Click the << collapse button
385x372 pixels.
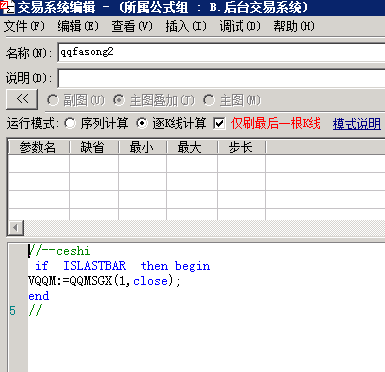(22, 99)
